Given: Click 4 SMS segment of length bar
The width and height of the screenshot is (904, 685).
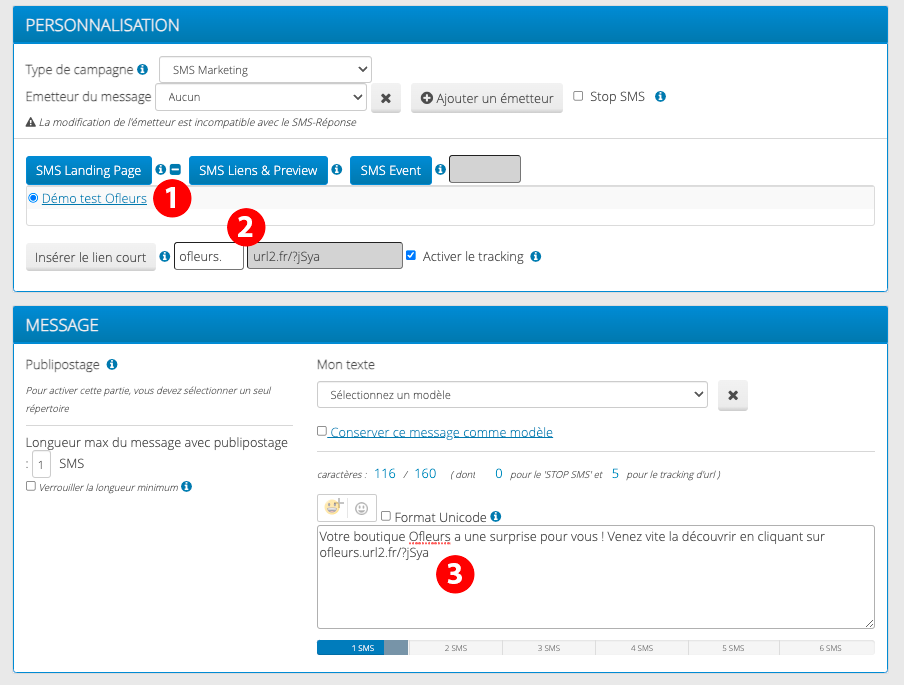Looking at the screenshot, I should coord(642,648).
